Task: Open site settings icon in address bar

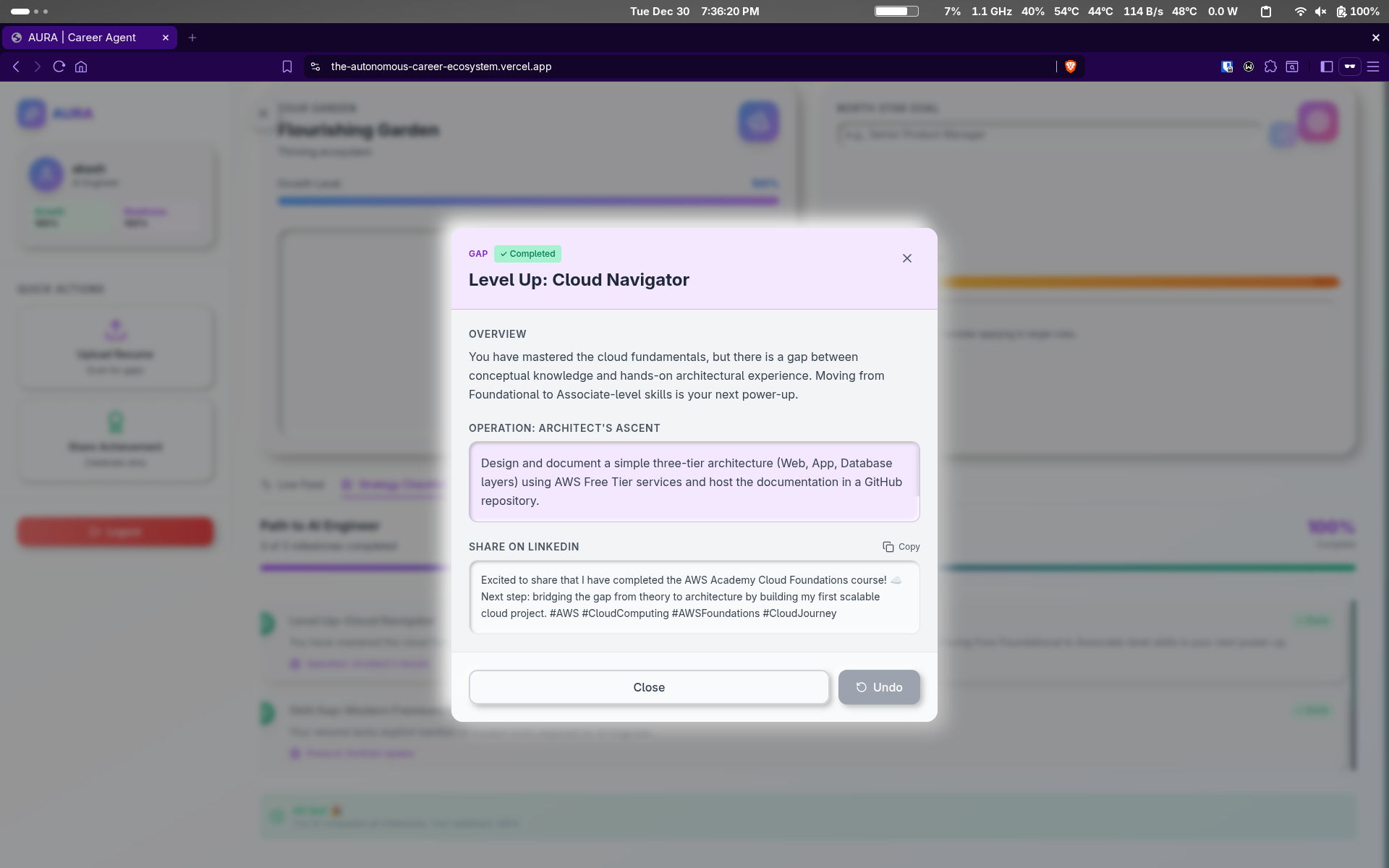Action: (315, 67)
